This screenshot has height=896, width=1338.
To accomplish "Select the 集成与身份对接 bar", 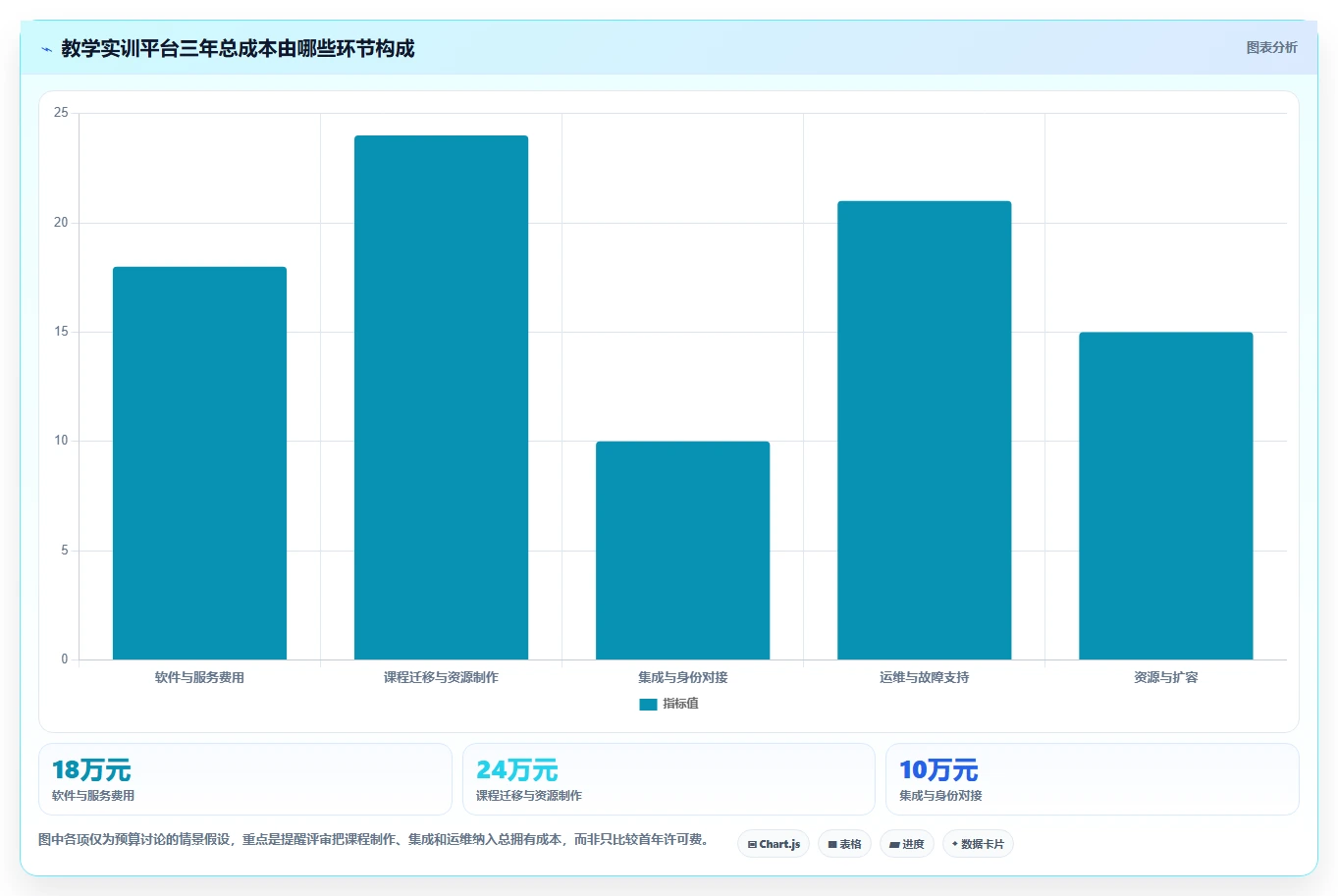I will click(682, 551).
